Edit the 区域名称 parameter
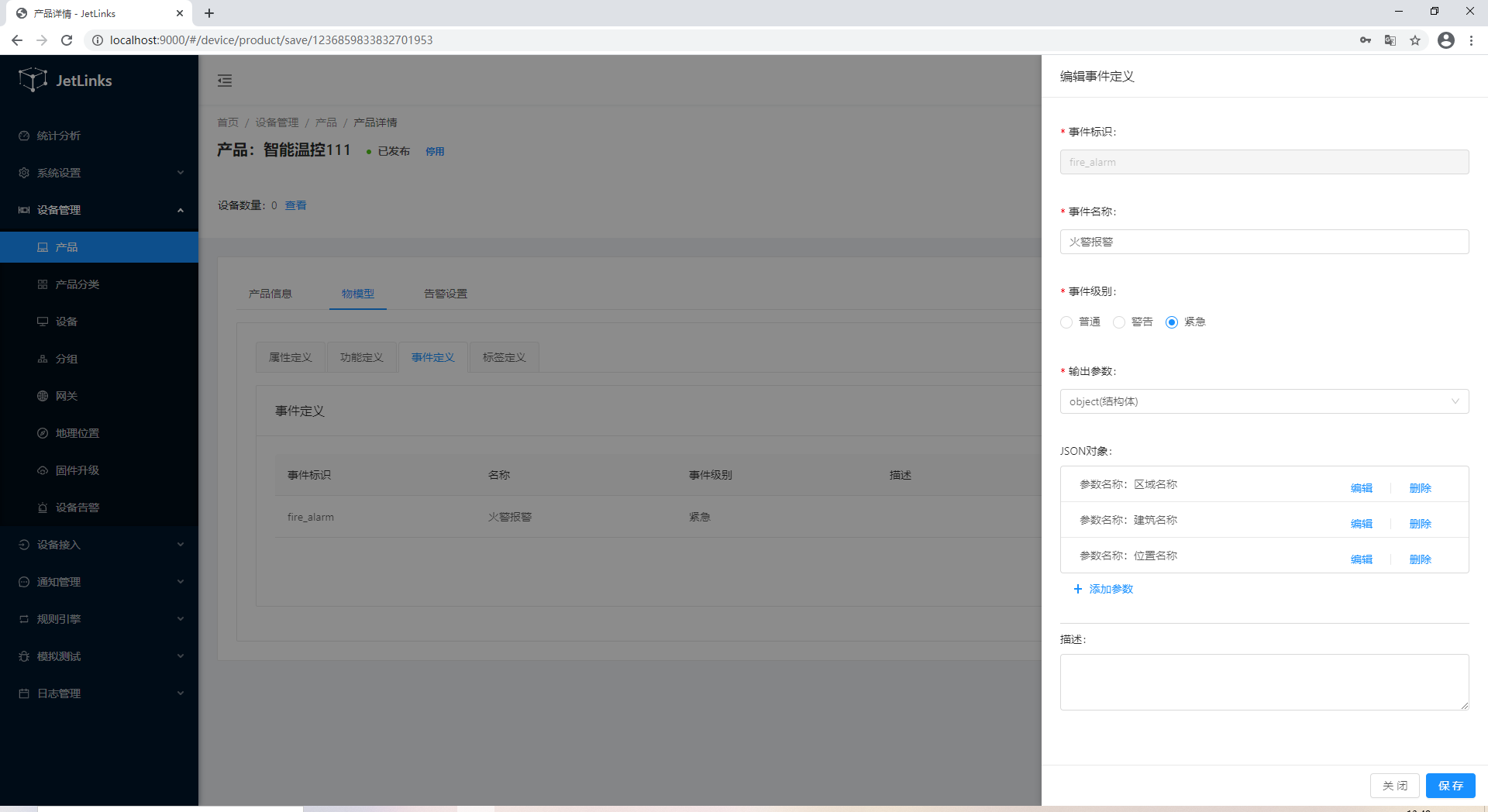 [x=1361, y=488]
